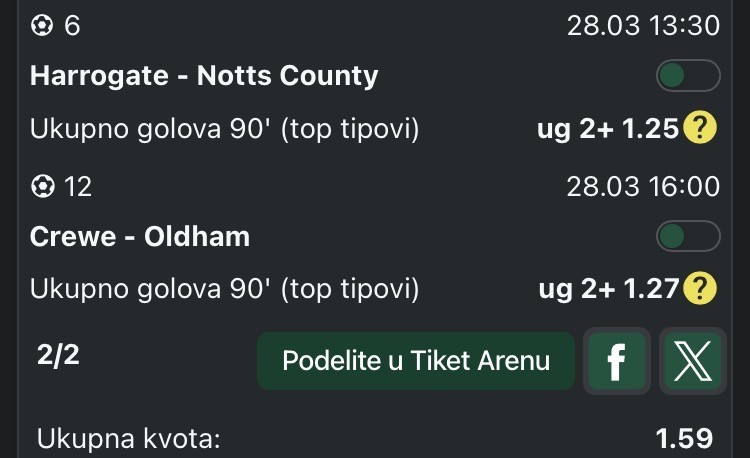Open the Crewe - Oldham match
This screenshot has width=750, height=458.
[x=140, y=237]
